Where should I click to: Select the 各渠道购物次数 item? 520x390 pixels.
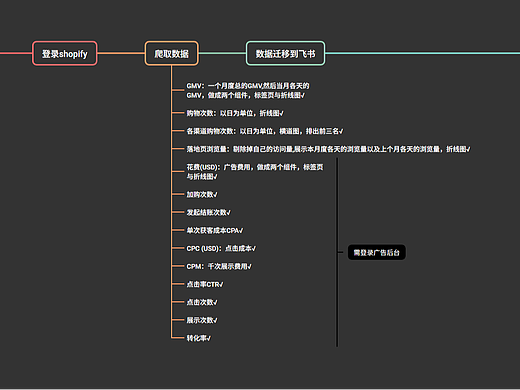point(265,131)
